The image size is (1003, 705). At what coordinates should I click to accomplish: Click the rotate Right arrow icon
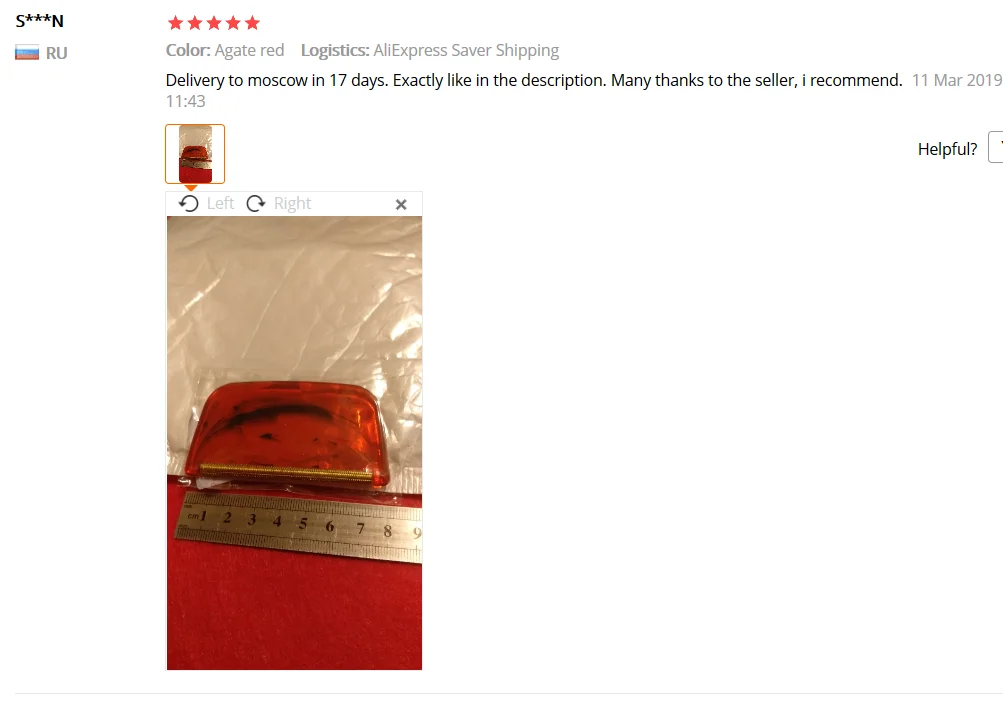(256, 203)
